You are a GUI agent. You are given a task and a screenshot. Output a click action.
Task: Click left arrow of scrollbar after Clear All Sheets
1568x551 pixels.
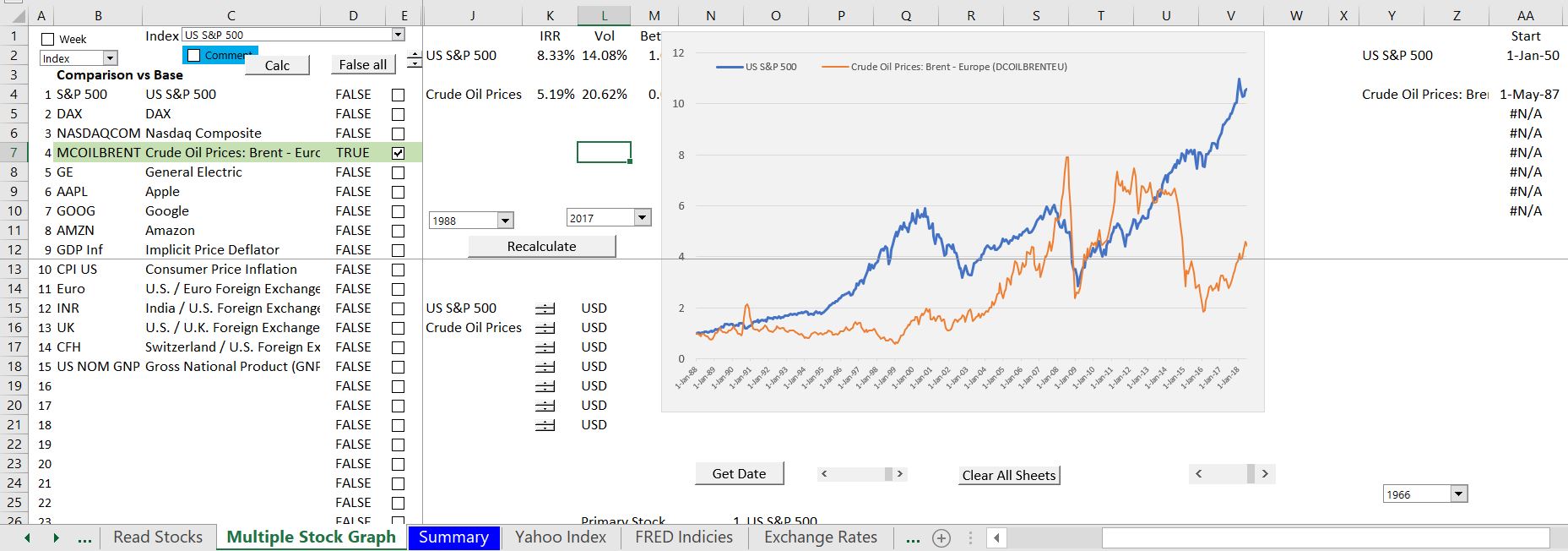[1198, 474]
